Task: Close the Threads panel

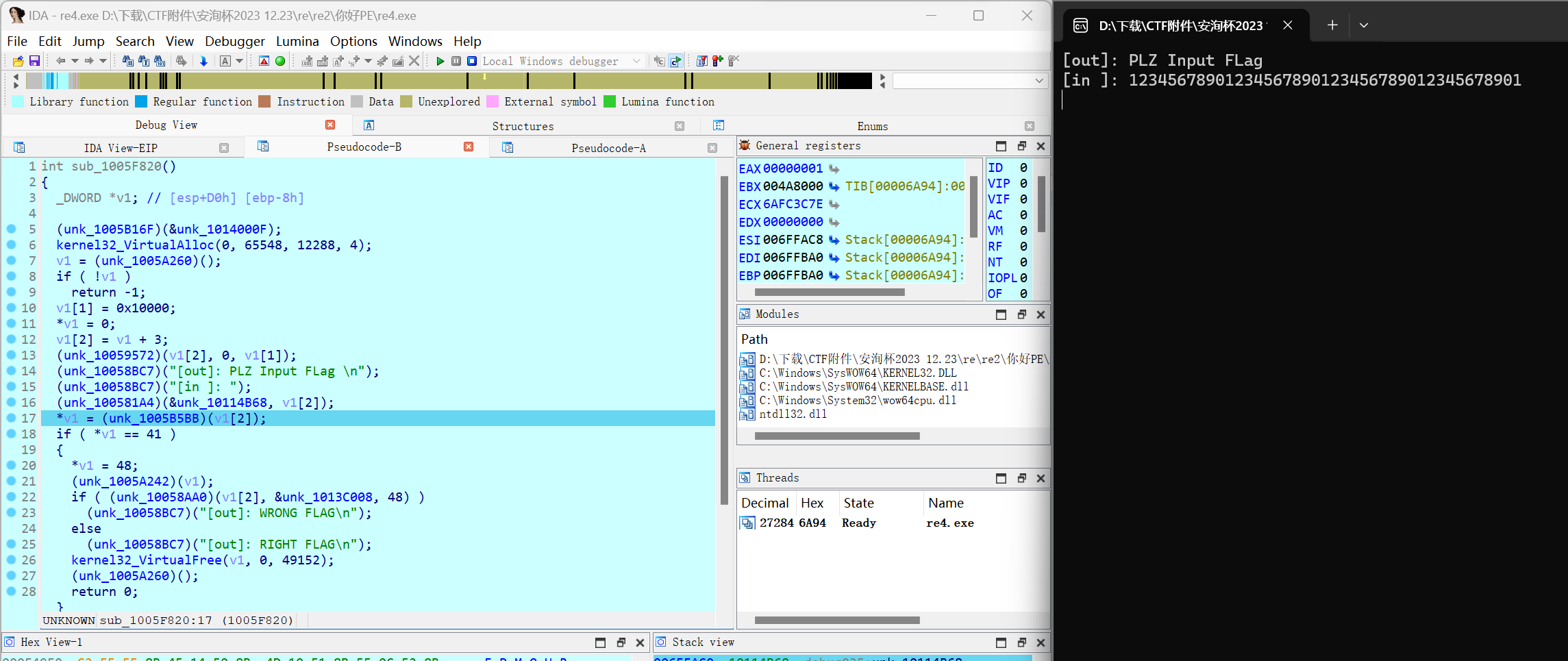Action: [x=1041, y=478]
